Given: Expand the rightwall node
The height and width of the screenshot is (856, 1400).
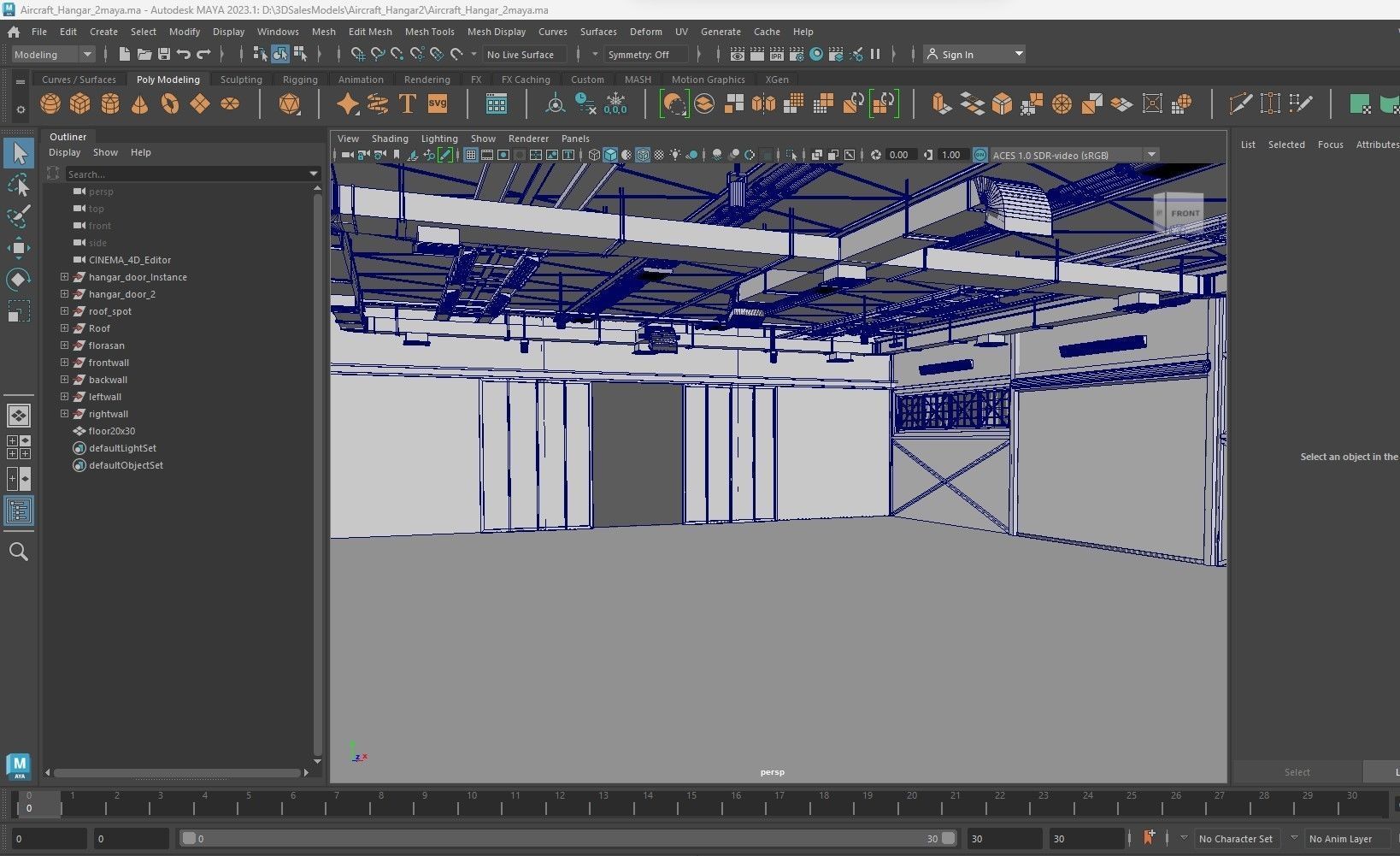Looking at the screenshot, I should (x=64, y=414).
